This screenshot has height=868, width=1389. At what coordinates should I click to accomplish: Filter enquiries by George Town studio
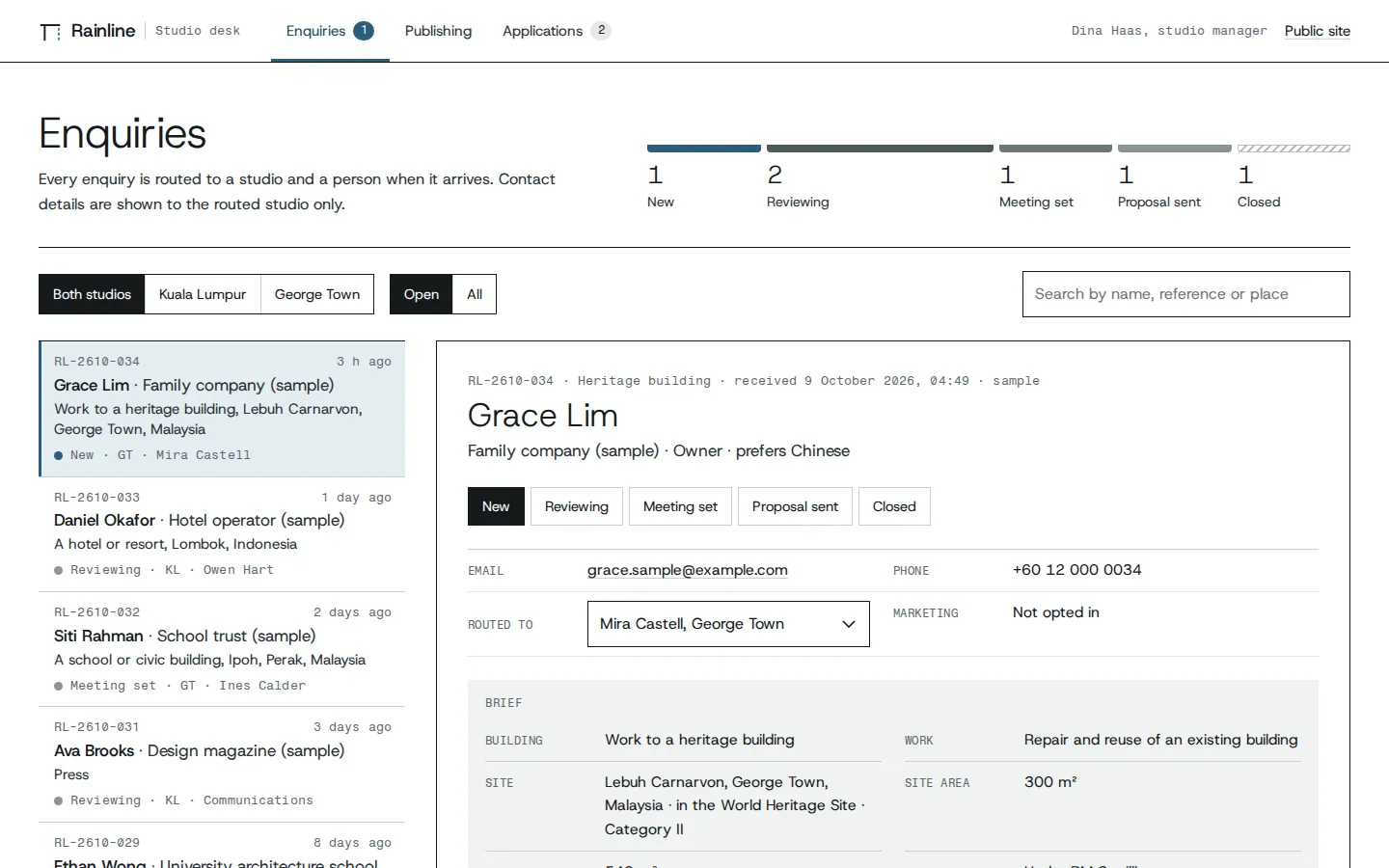[317, 294]
